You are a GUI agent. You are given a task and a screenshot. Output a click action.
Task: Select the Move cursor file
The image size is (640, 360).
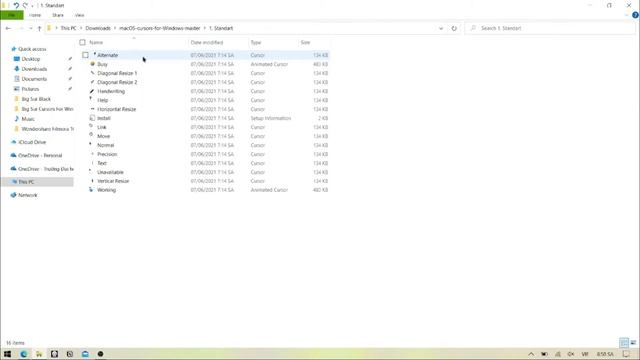pyautogui.click(x=103, y=136)
